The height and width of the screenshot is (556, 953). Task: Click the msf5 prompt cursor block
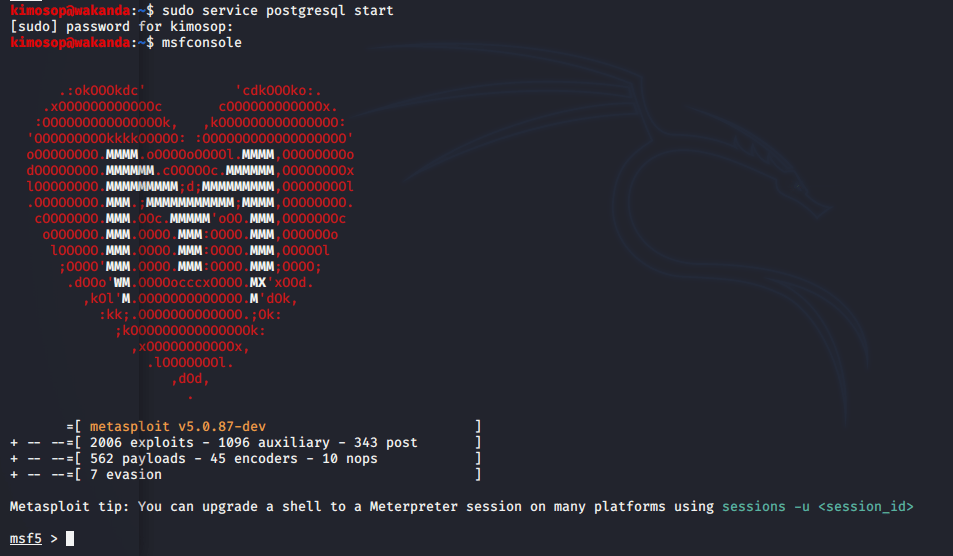pyautogui.click(x=70, y=538)
